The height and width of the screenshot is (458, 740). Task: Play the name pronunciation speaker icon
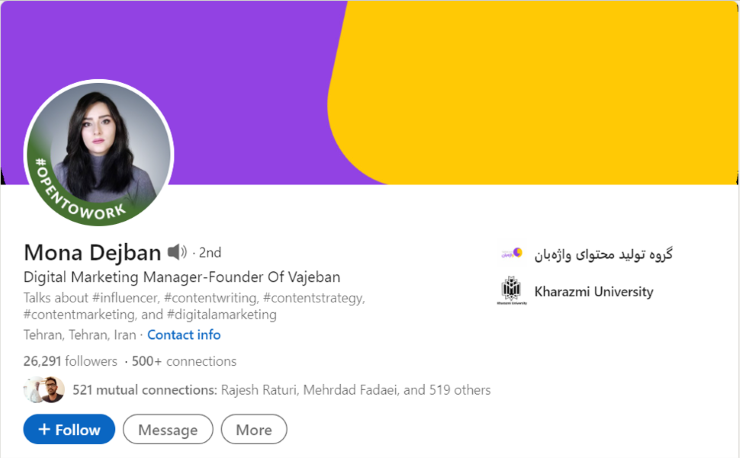pos(177,252)
